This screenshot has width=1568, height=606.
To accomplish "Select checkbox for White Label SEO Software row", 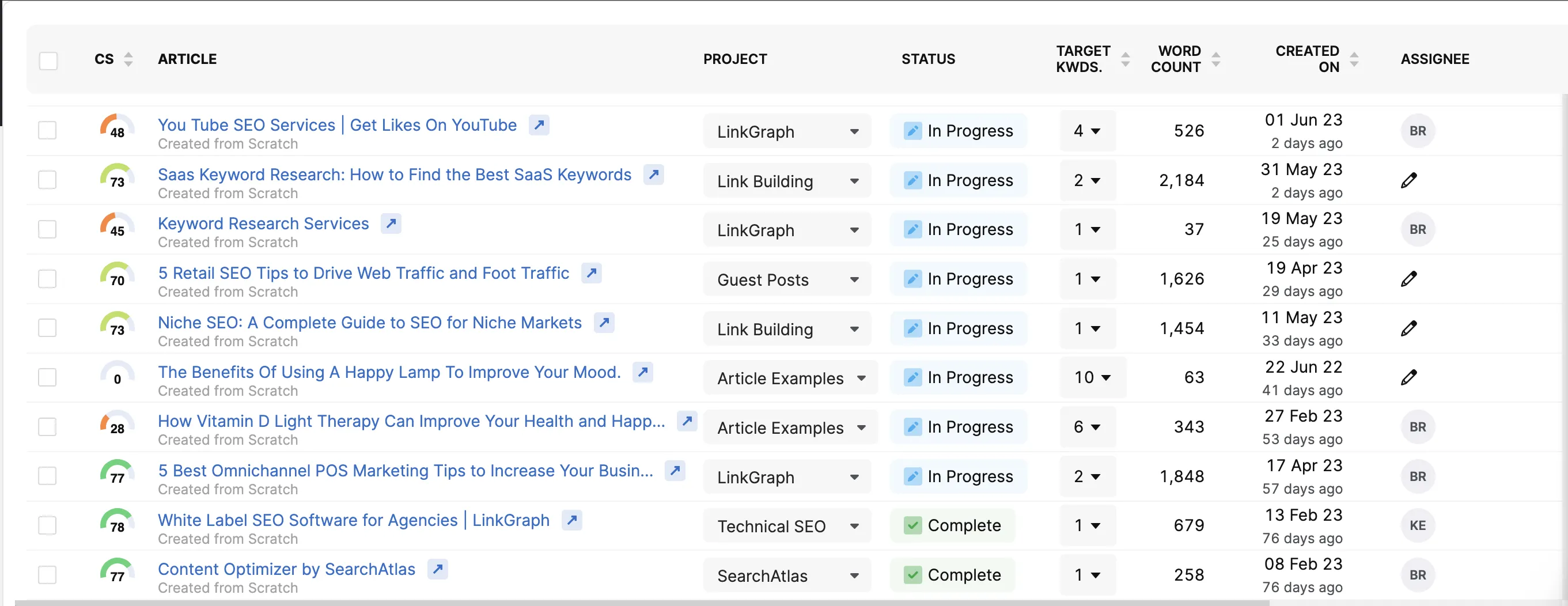I will coord(47,525).
